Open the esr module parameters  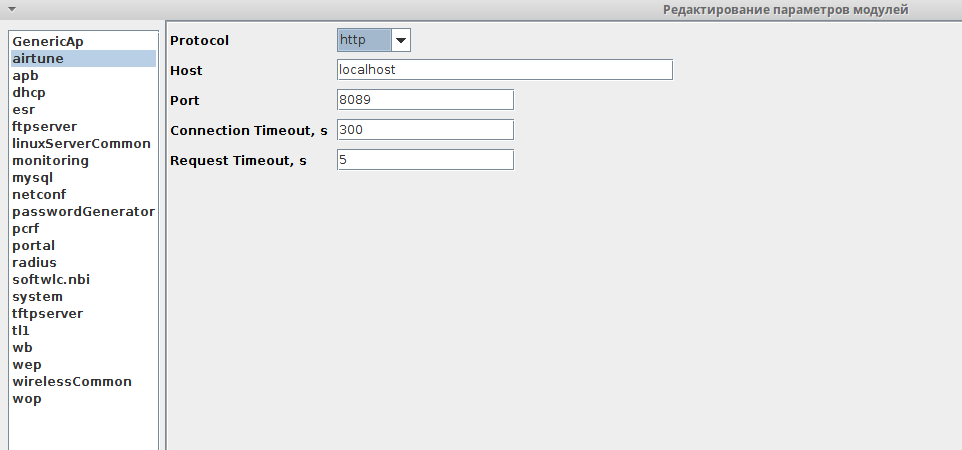coord(23,110)
